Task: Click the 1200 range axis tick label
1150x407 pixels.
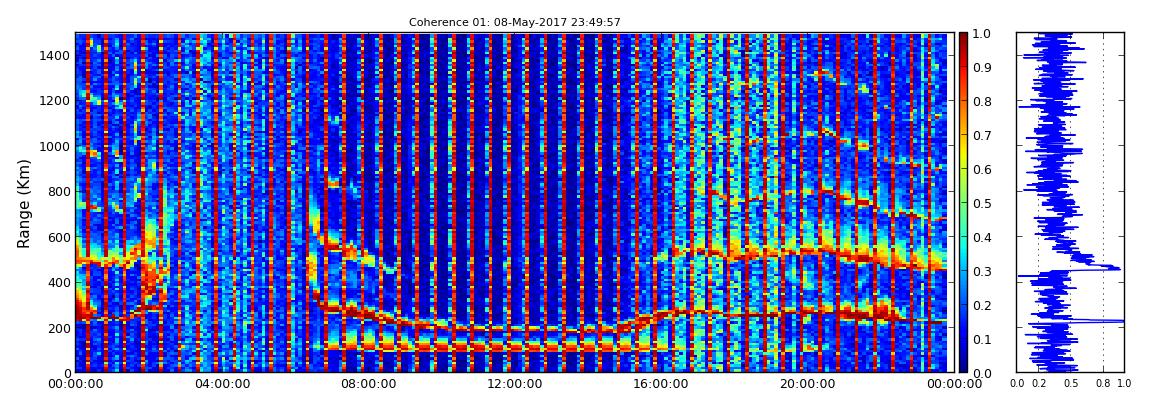Action: click(55, 100)
